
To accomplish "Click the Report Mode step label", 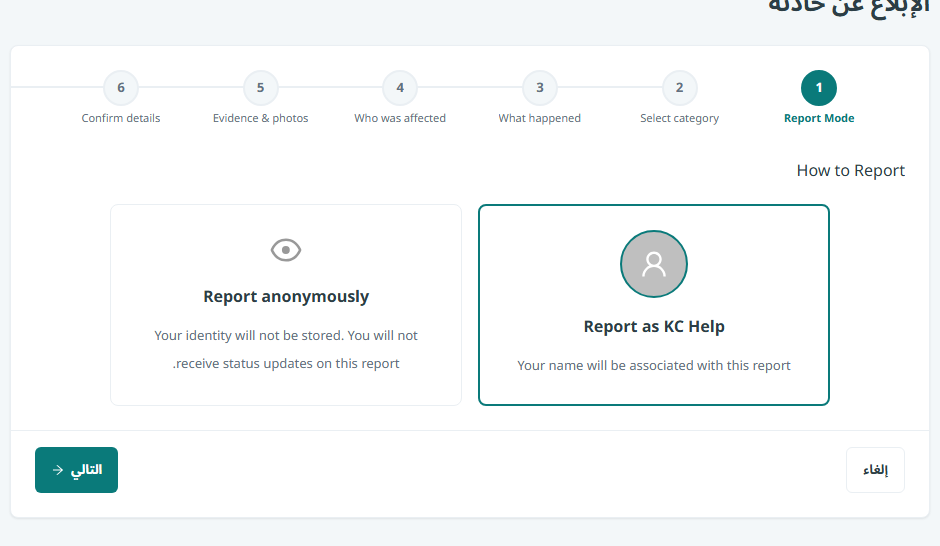I will (819, 118).
